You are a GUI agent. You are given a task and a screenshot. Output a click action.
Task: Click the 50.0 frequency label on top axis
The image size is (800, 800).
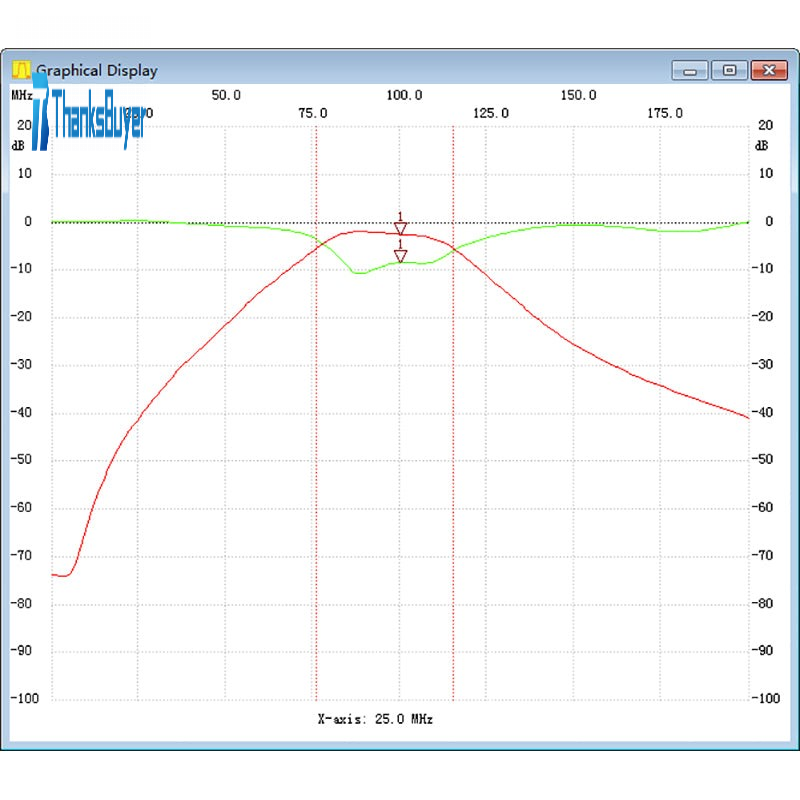[x=226, y=95]
